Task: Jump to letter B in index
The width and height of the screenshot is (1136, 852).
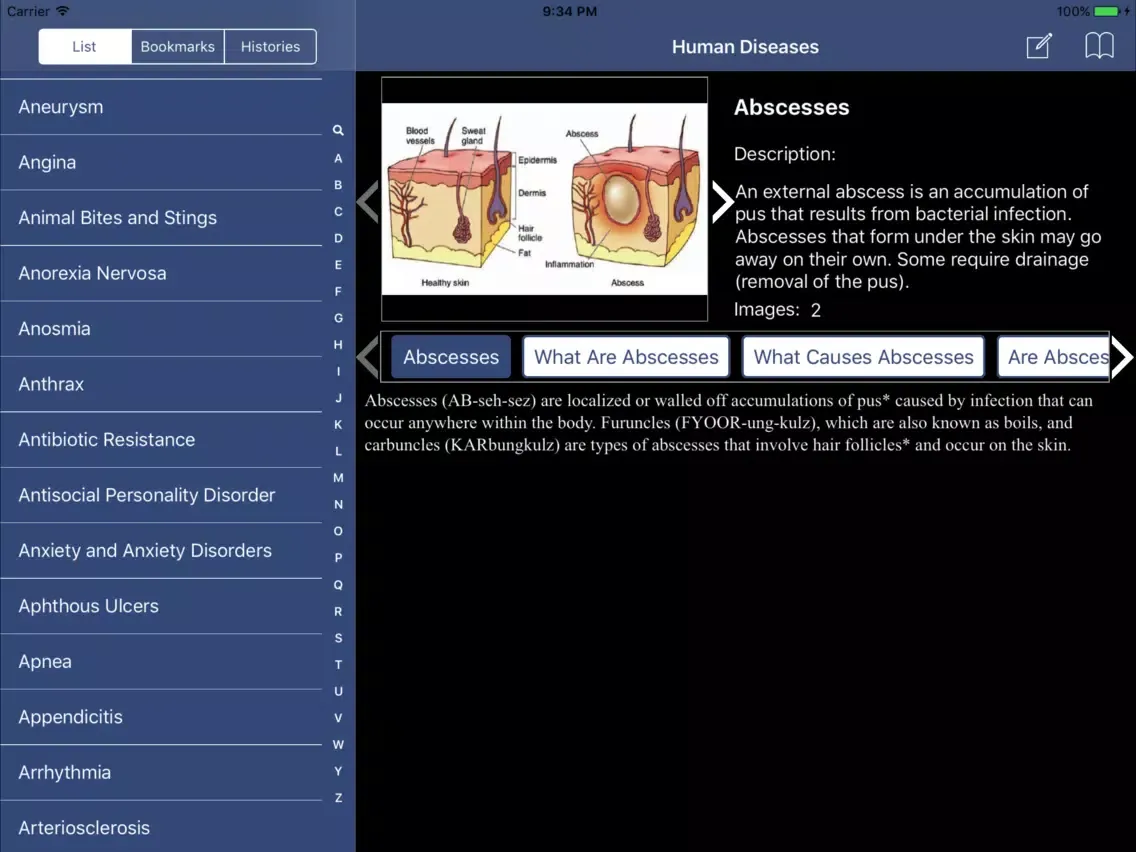Action: (x=338, y=185)
